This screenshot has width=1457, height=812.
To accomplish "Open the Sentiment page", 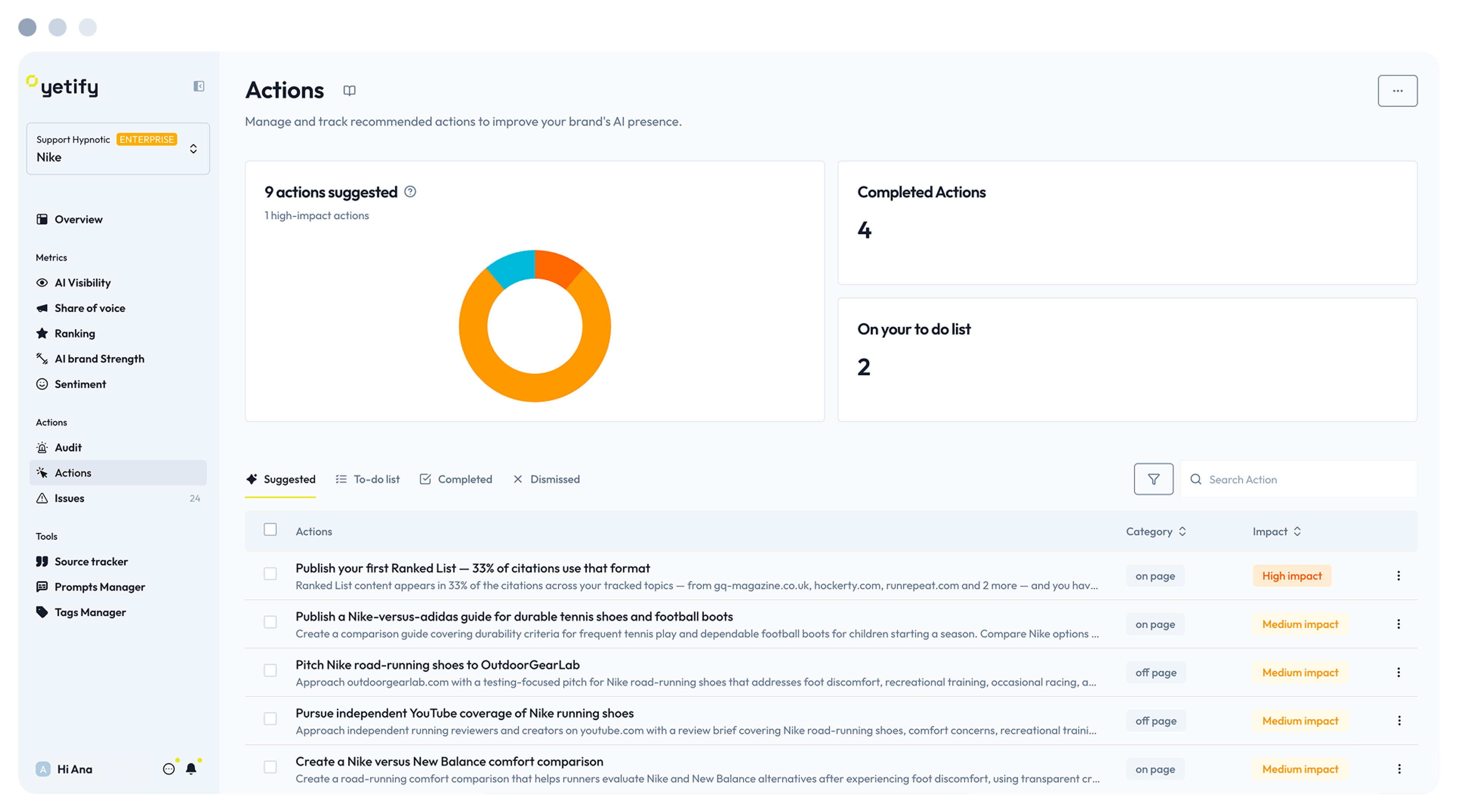I will (x=118, y=384).
